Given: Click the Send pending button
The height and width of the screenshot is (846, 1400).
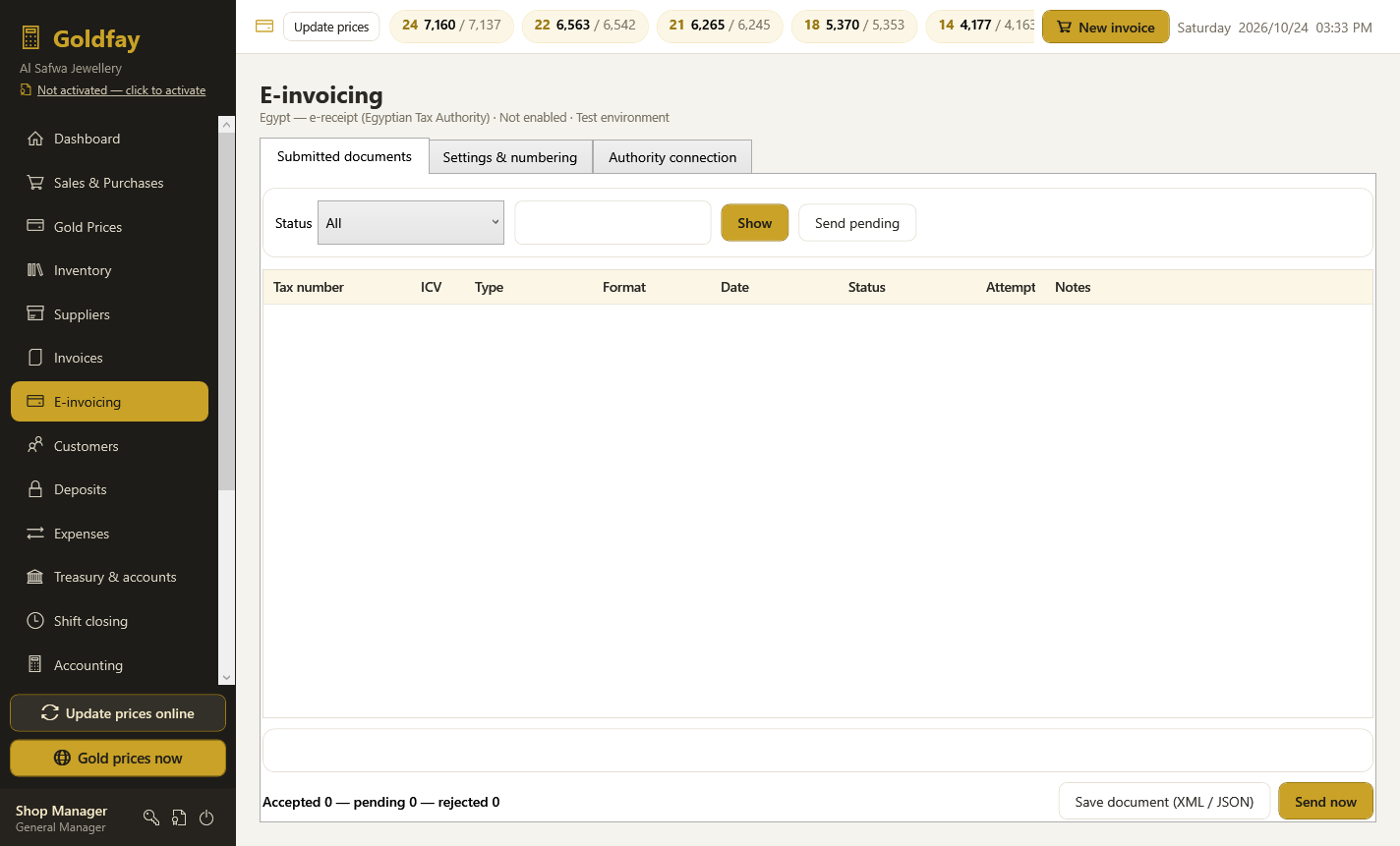Looking at the screenshot, I should click(857, 223).
